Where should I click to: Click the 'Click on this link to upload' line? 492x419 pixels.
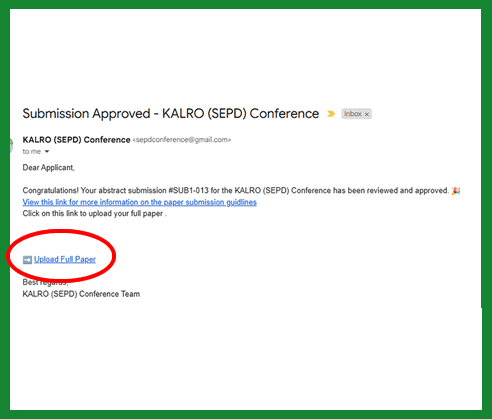pos(95,214)
